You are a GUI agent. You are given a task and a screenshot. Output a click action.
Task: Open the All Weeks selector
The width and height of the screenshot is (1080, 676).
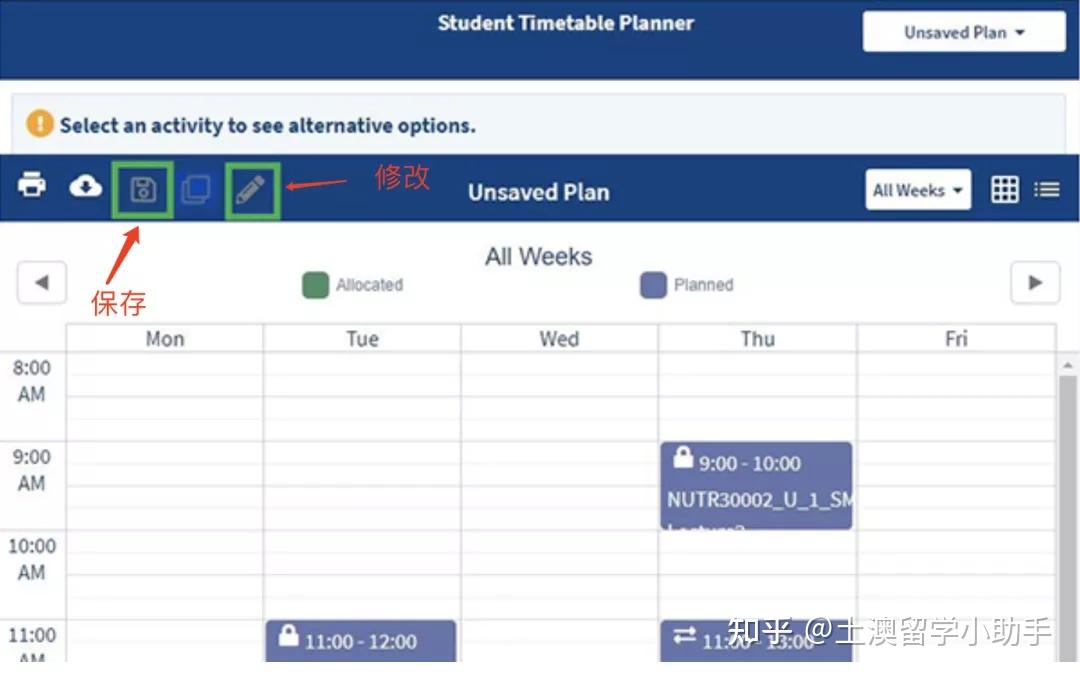916,189
